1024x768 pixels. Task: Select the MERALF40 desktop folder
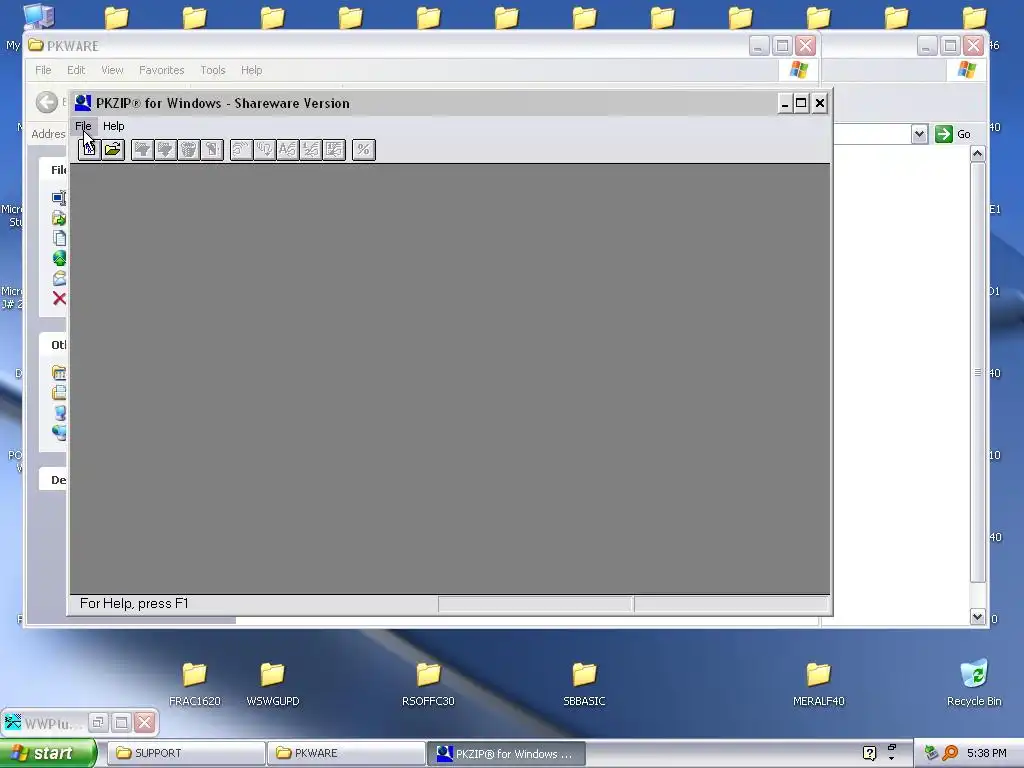[818, 683]
